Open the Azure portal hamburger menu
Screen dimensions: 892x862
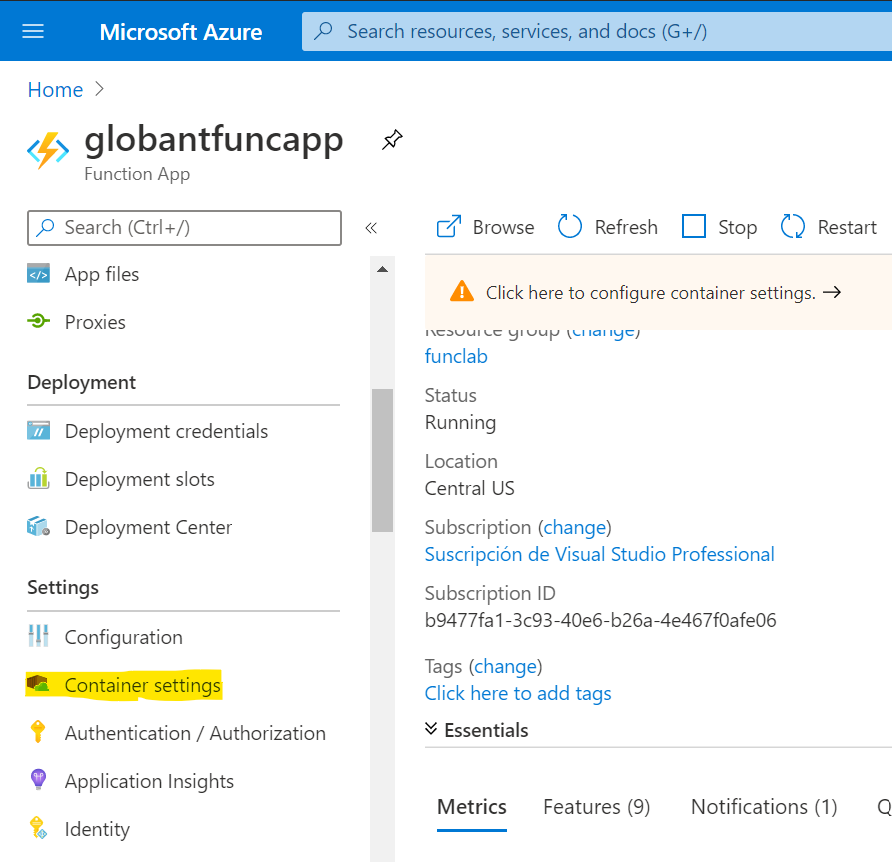pos(33,31)
